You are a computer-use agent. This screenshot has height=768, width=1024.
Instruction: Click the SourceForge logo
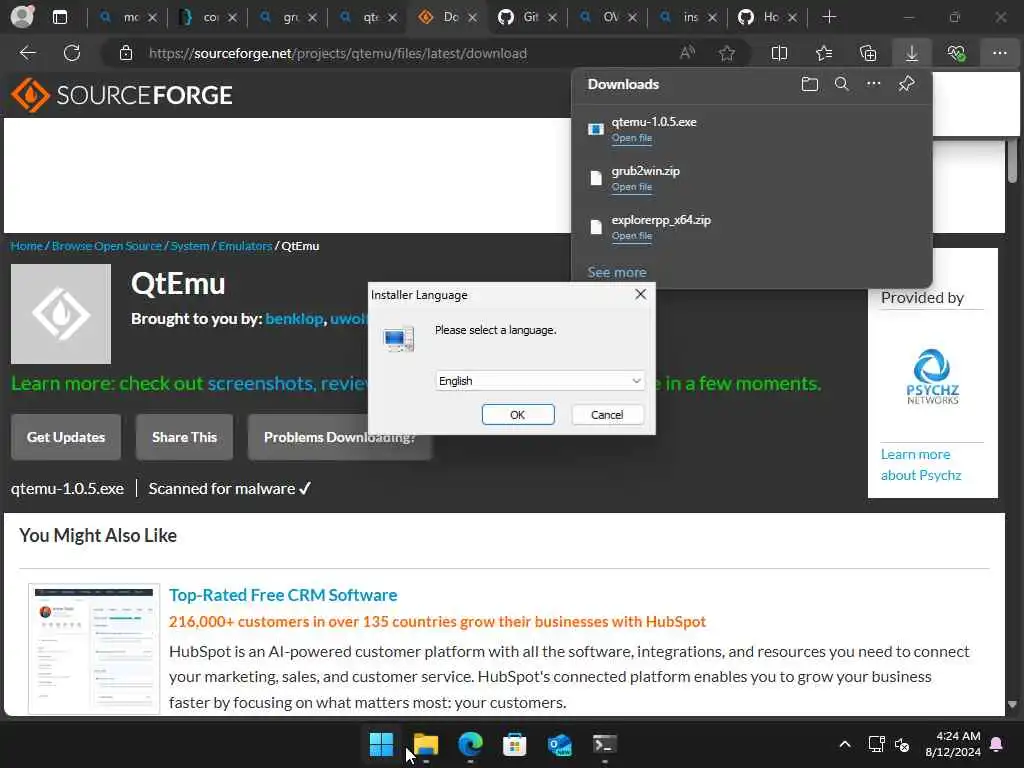coord(121,95)
